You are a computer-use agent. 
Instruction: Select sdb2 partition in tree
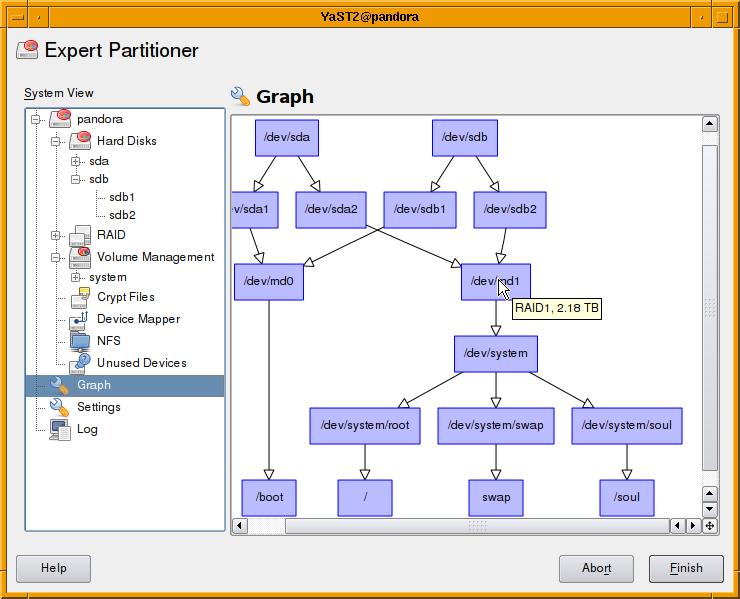122,215
